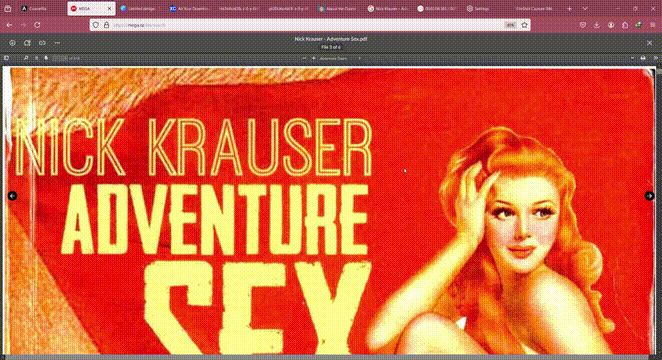Open the list all tabs dropdown

click(585, 8)
